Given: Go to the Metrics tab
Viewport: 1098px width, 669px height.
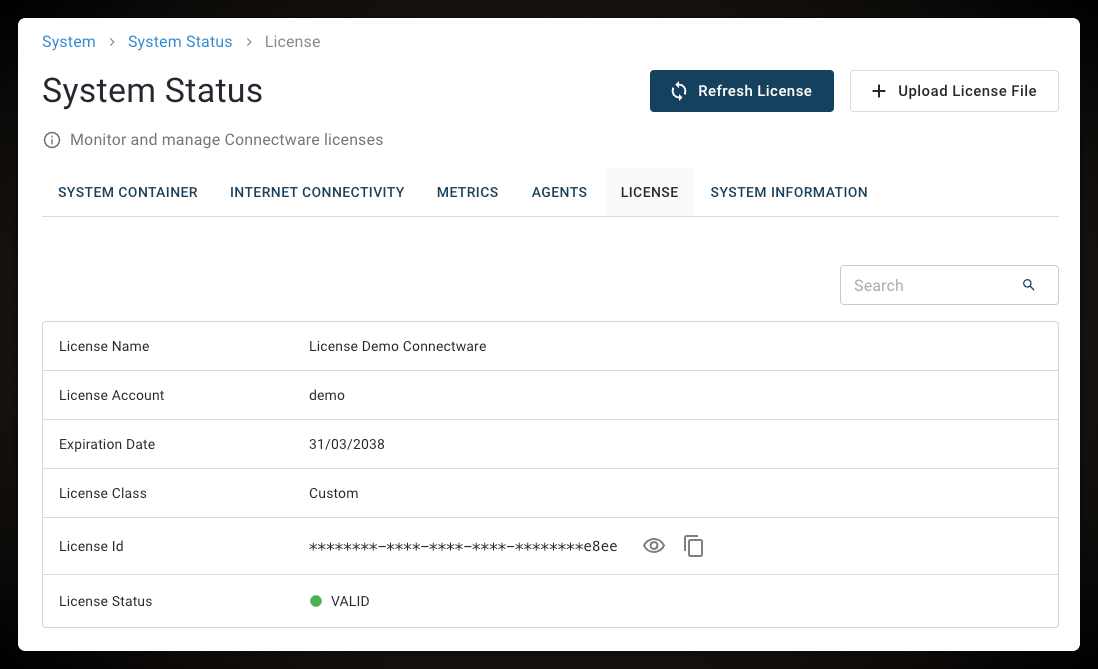Looking at the screenshot, I should coord(467,192).
